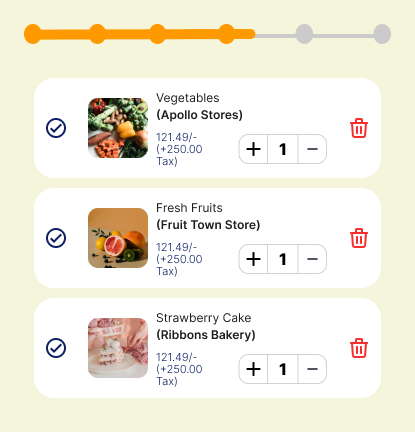Deselect the Strawberry Cake checkmark

tap(56, 348)
